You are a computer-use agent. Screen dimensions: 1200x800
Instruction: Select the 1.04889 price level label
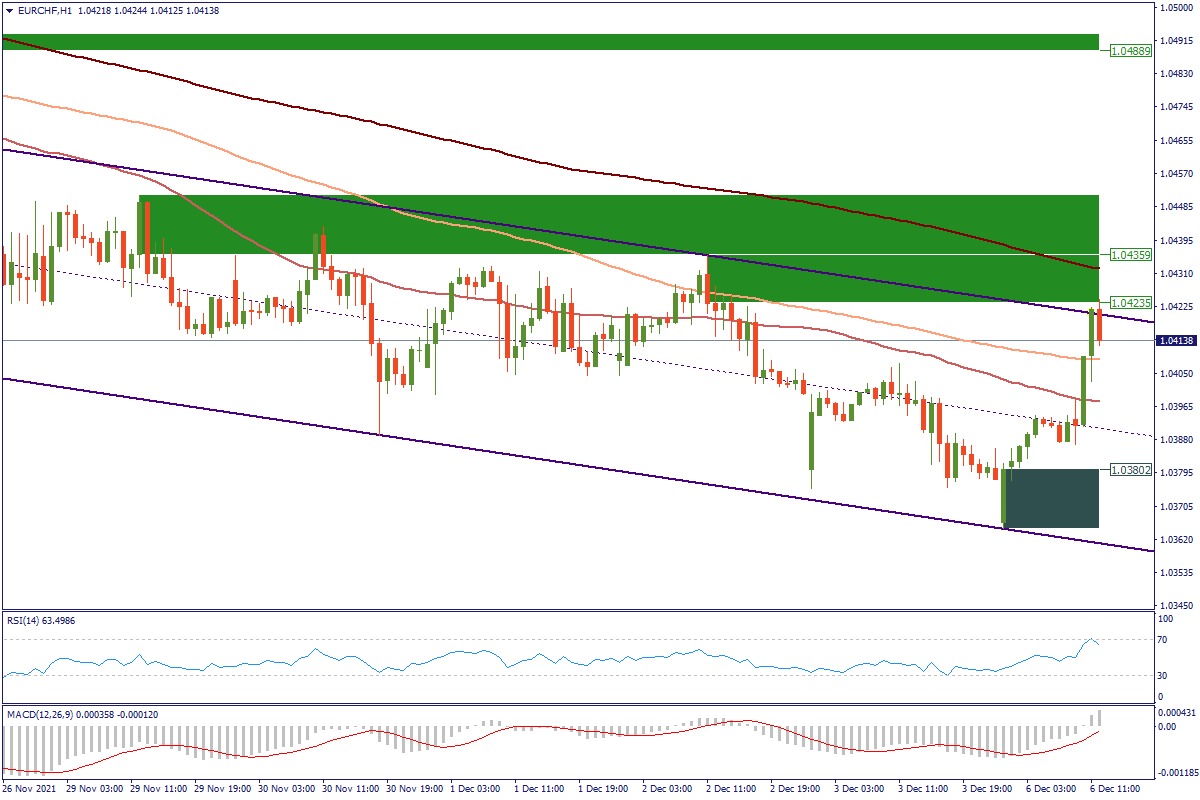1131,49
